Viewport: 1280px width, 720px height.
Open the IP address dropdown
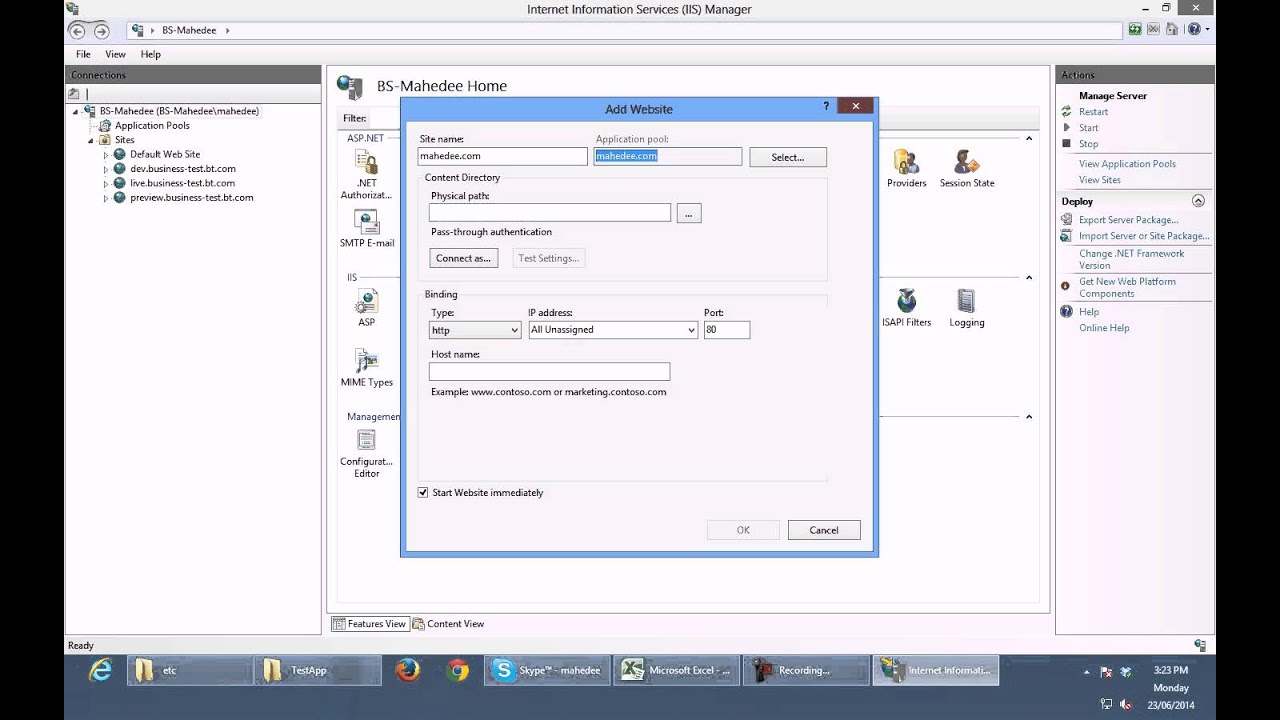[x=613, y=330]
